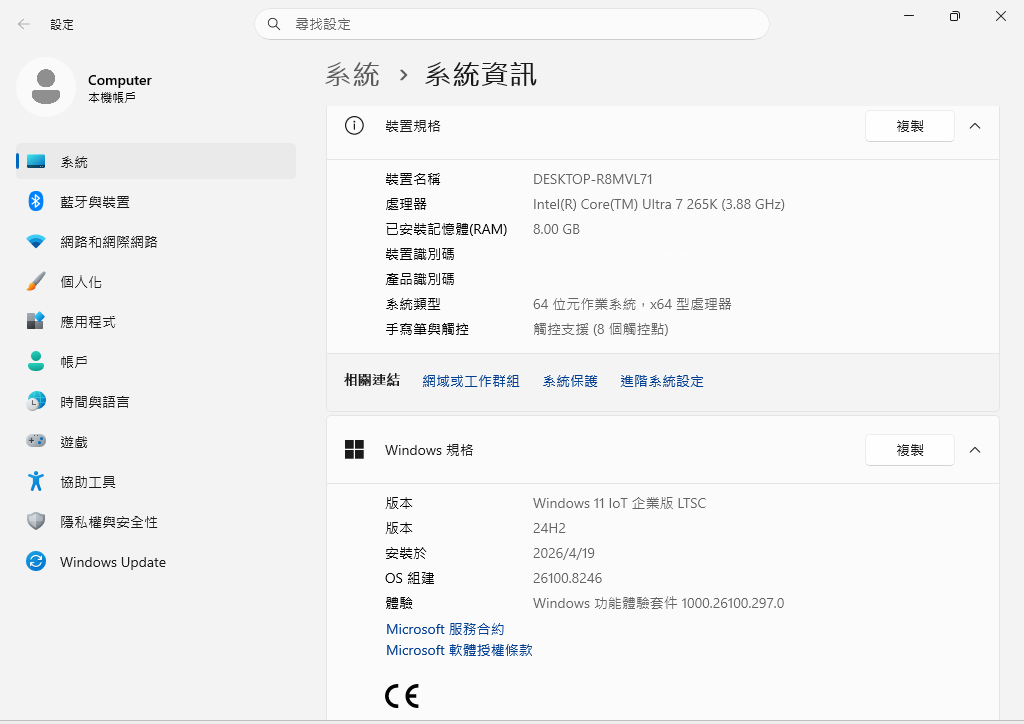This screenshot has width=1024, height=724.
Task: Click the 系統 monitor icon in sidebar
Action: [x=36, y=161]
